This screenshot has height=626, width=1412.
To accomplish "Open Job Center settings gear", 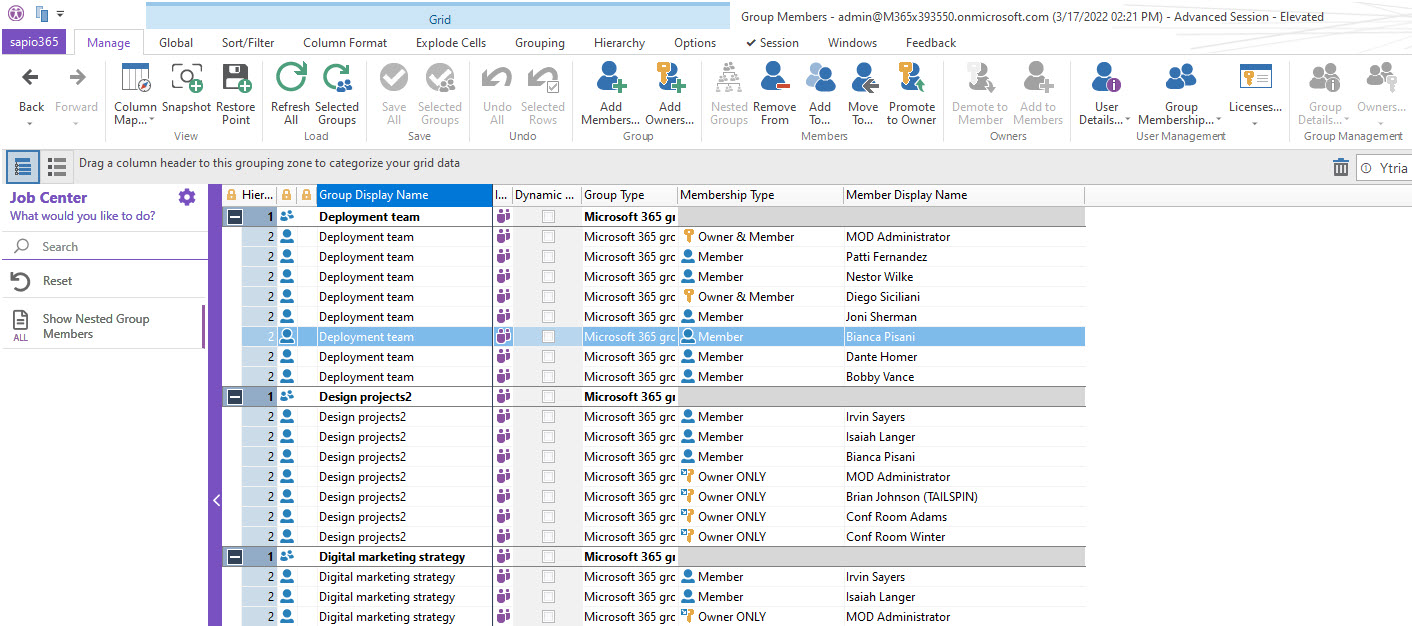I will tap(187, 197).
